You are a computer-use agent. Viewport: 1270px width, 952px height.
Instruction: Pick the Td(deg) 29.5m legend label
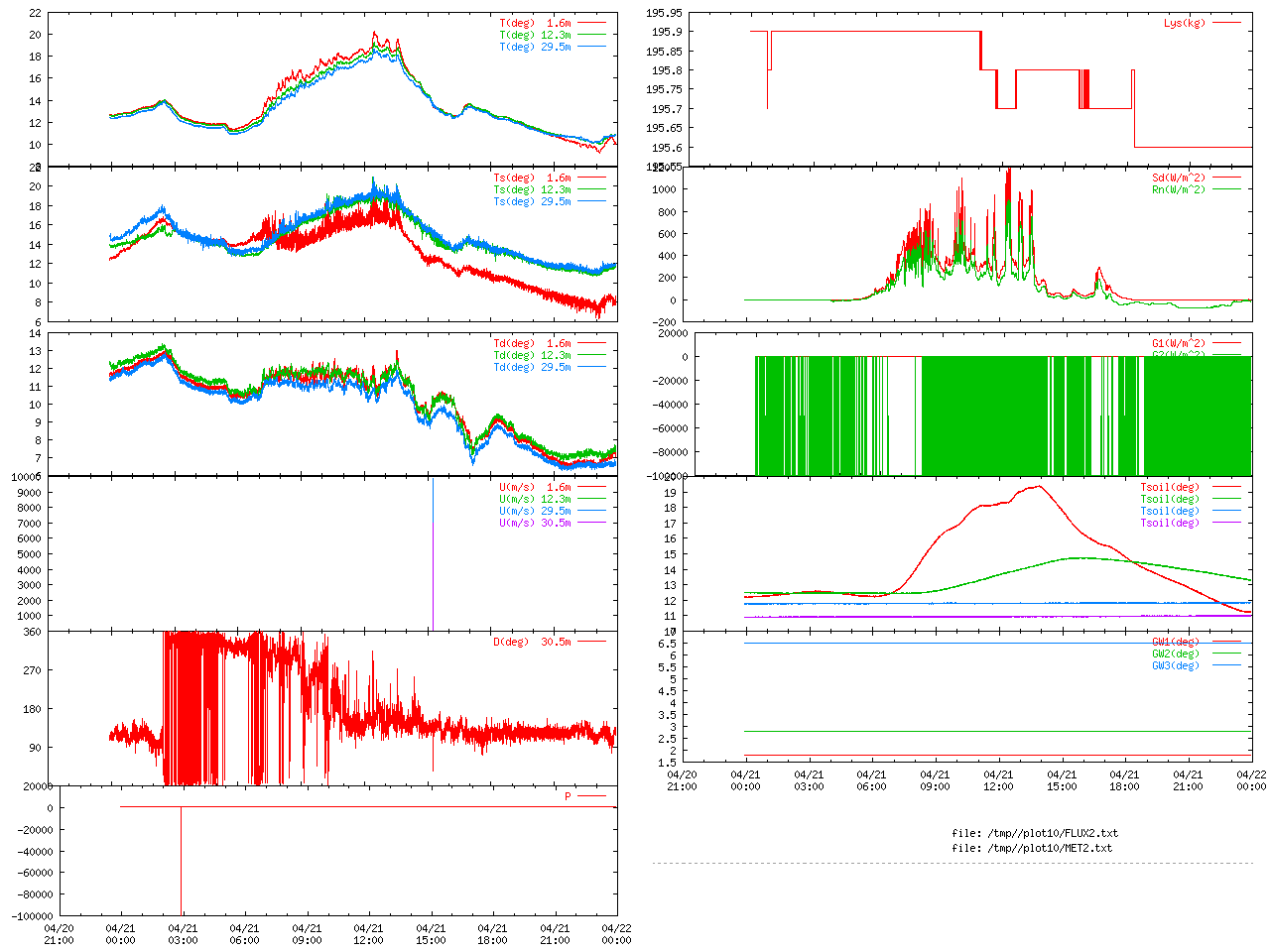click(x=533, y=367)
